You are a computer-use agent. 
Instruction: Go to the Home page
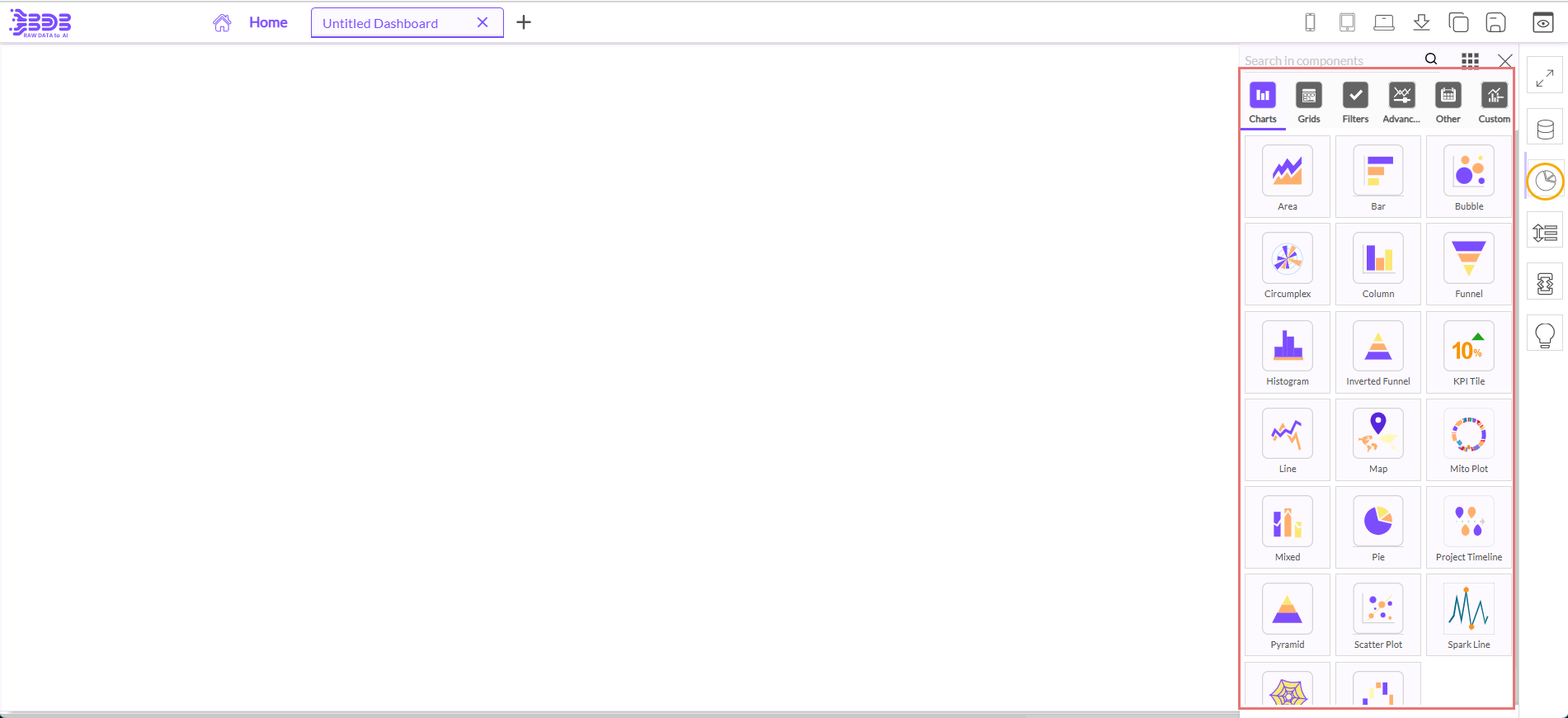point(268,22)
